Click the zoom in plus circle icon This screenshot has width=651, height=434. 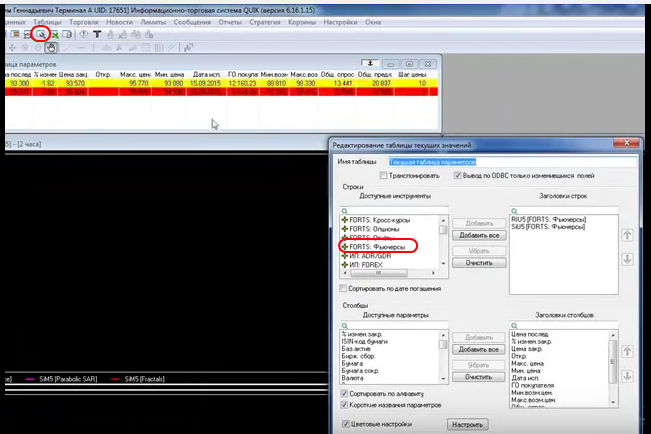[25, 48]
